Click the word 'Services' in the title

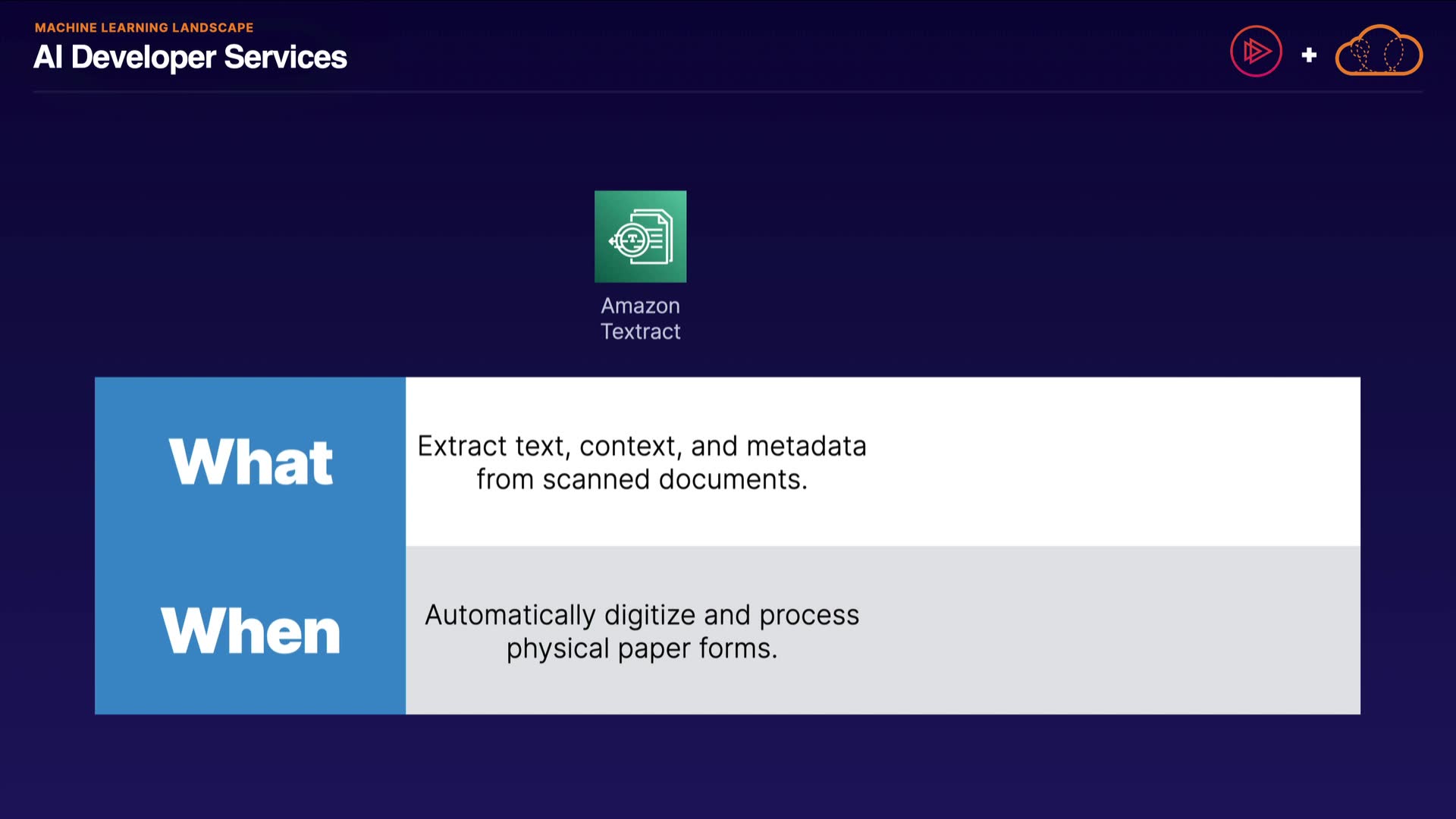click(x=285, y=57)
